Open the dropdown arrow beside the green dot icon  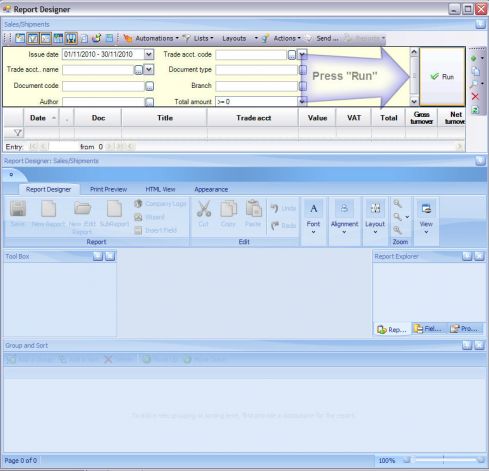tap(482, 58)
